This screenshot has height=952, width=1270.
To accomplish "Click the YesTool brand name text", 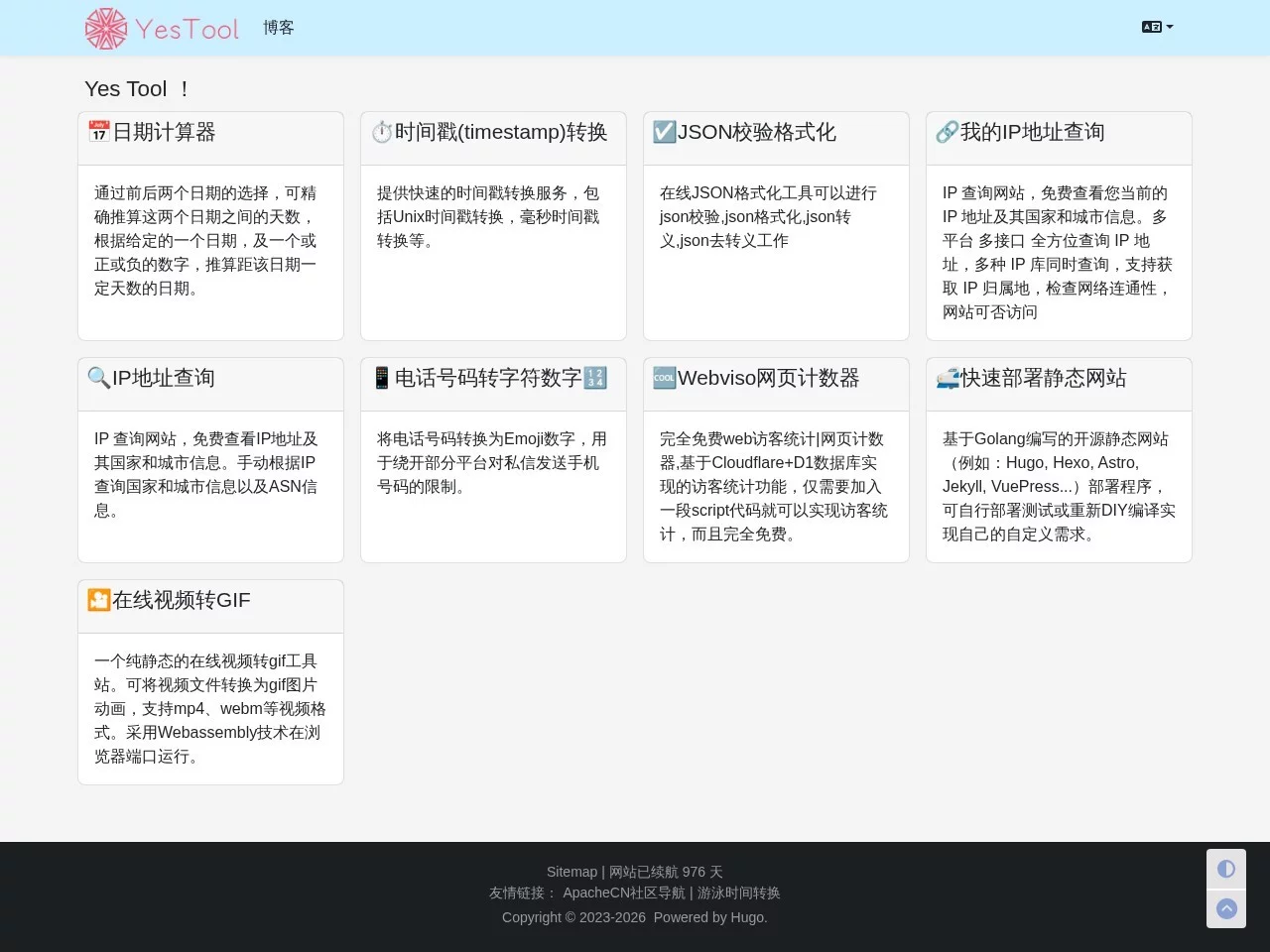I will 187,29.
